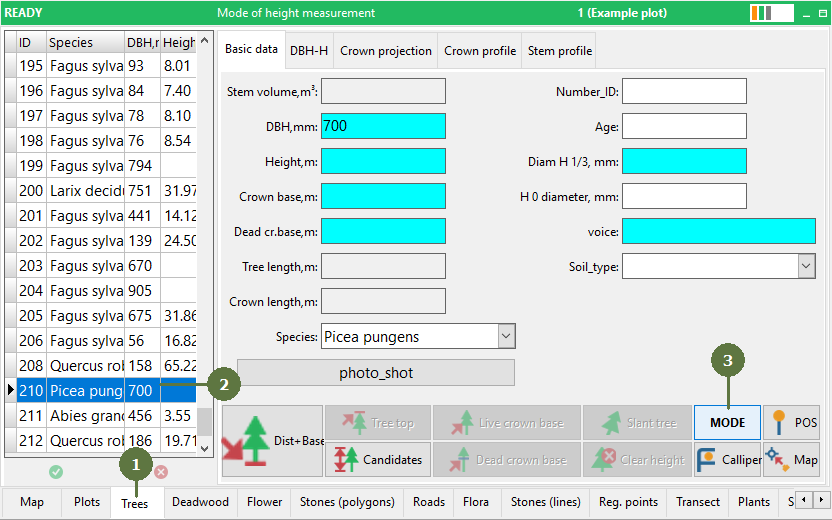The image size is (832, 520).
Task: Click the photo_shot button
Action: [376, 373]
